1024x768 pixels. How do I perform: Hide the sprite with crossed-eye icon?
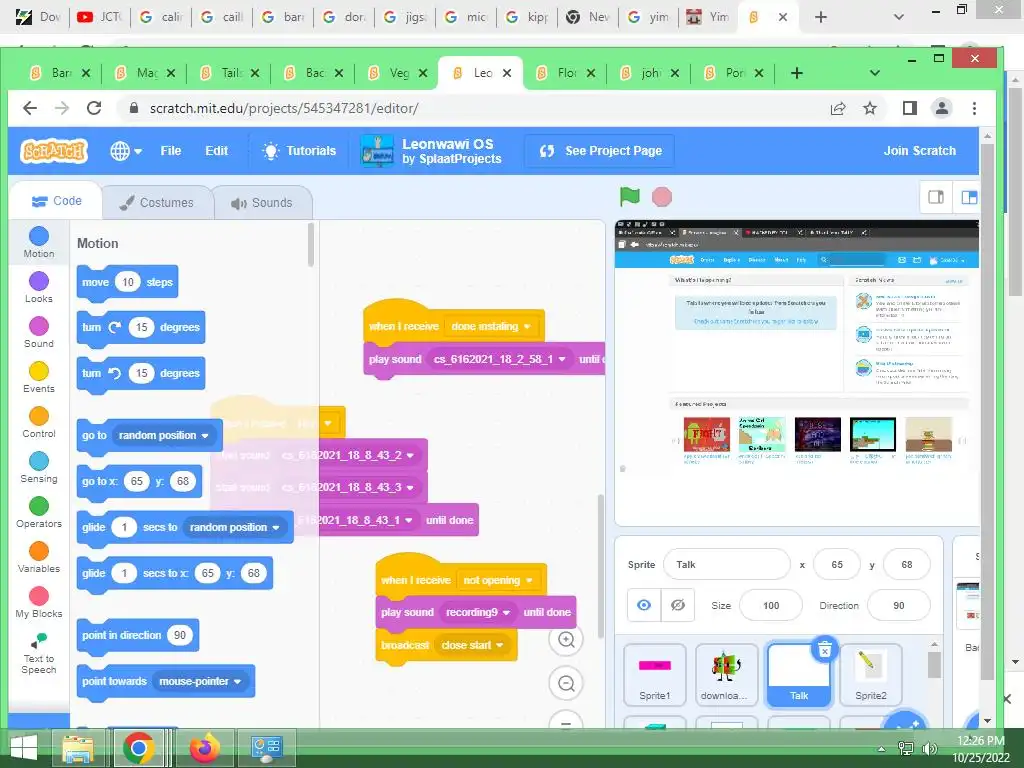click(678, 605)
